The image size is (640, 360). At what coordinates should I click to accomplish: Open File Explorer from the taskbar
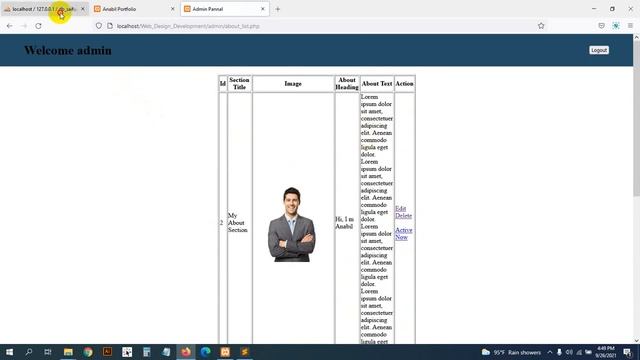coord(68,352)
